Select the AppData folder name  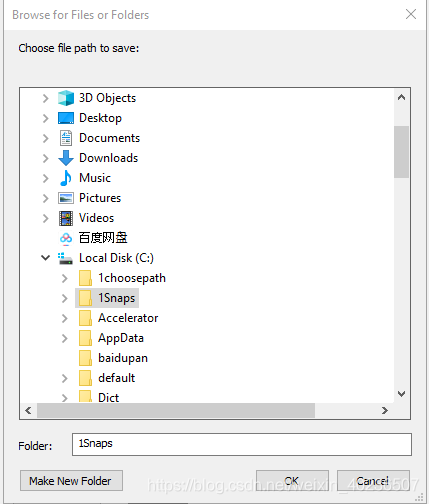[121, 338]
